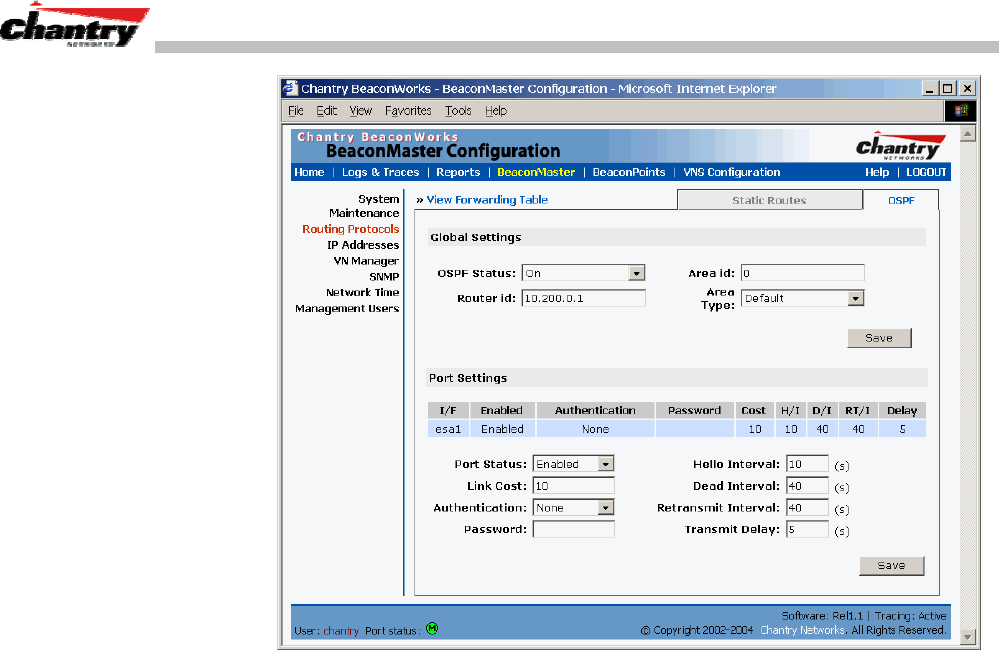Open Logs & Traces page
Screen dimensions: 999x650
coord(380,172)
